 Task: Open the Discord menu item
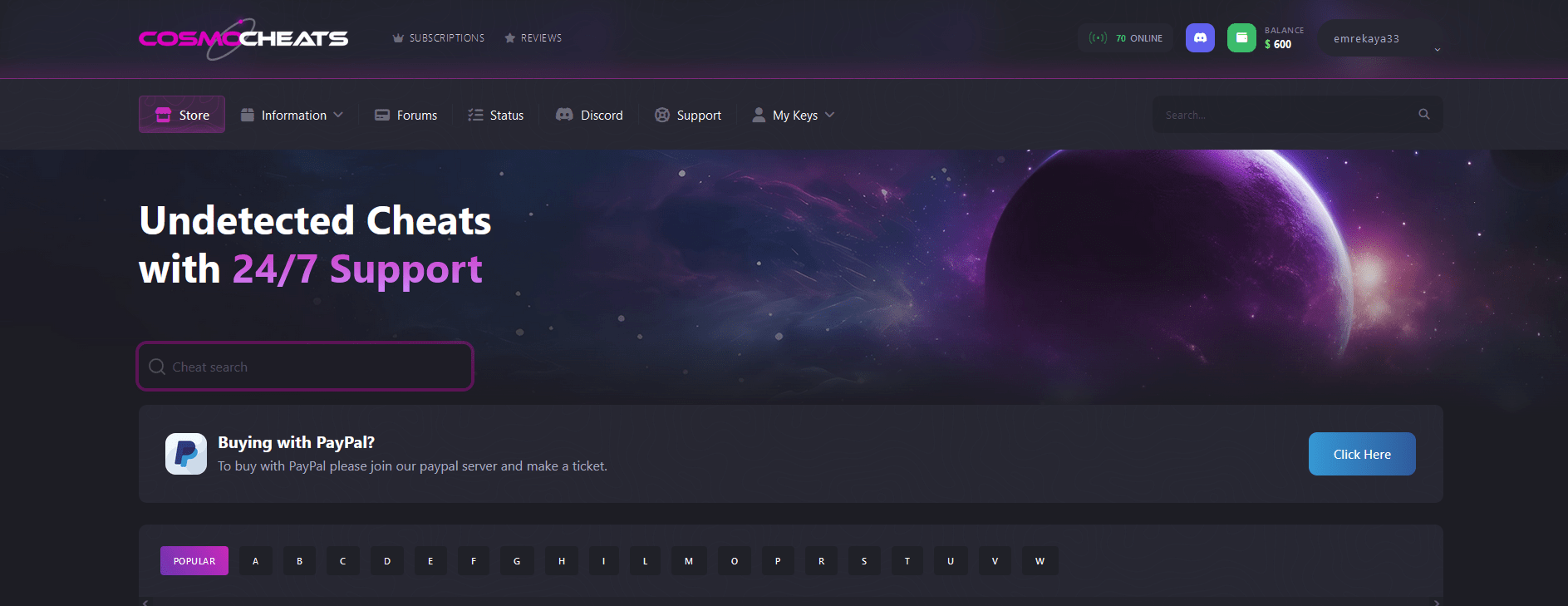[x=589, y=115]
